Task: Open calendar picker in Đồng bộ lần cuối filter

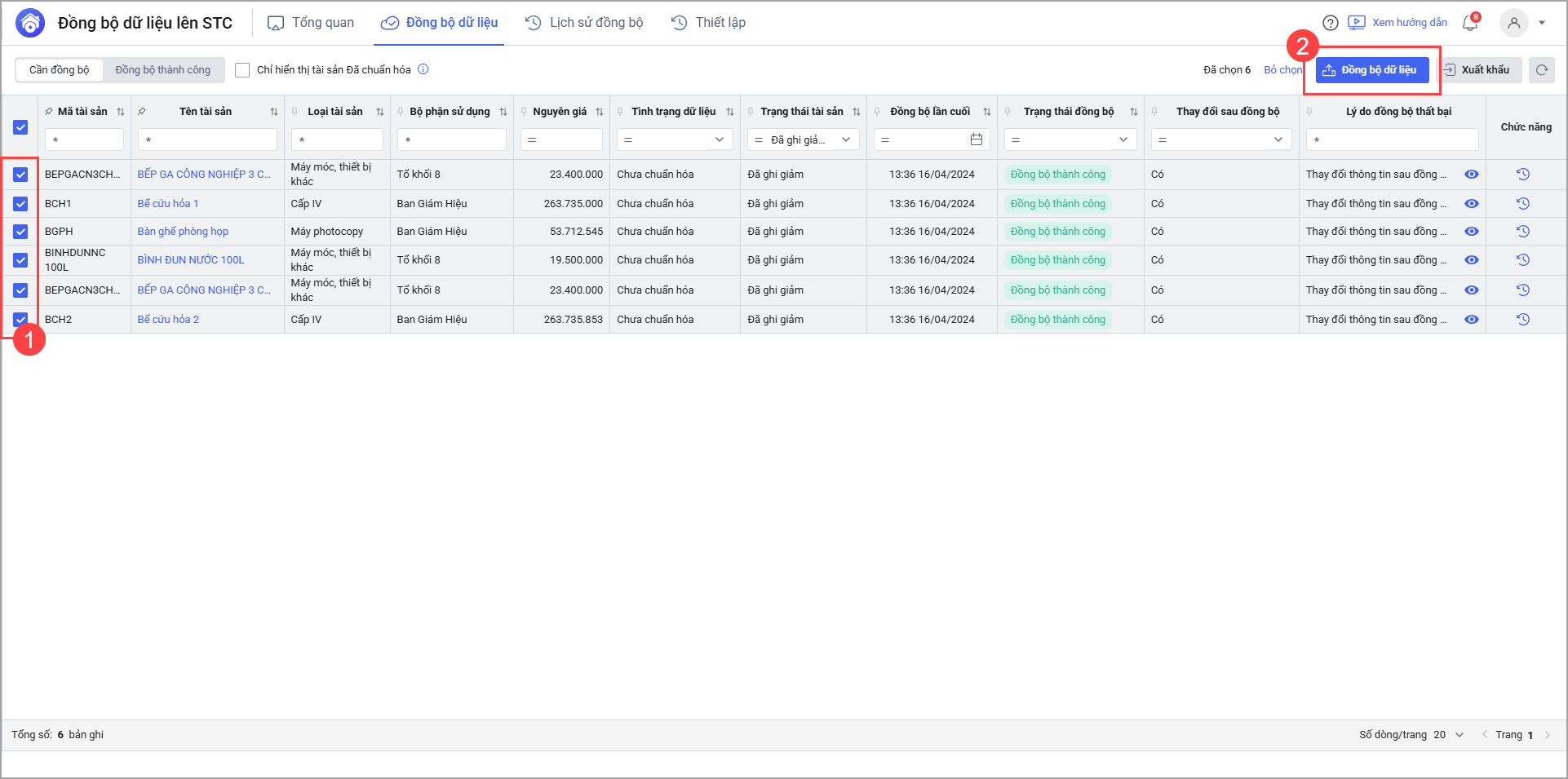Action: [976, 139]
